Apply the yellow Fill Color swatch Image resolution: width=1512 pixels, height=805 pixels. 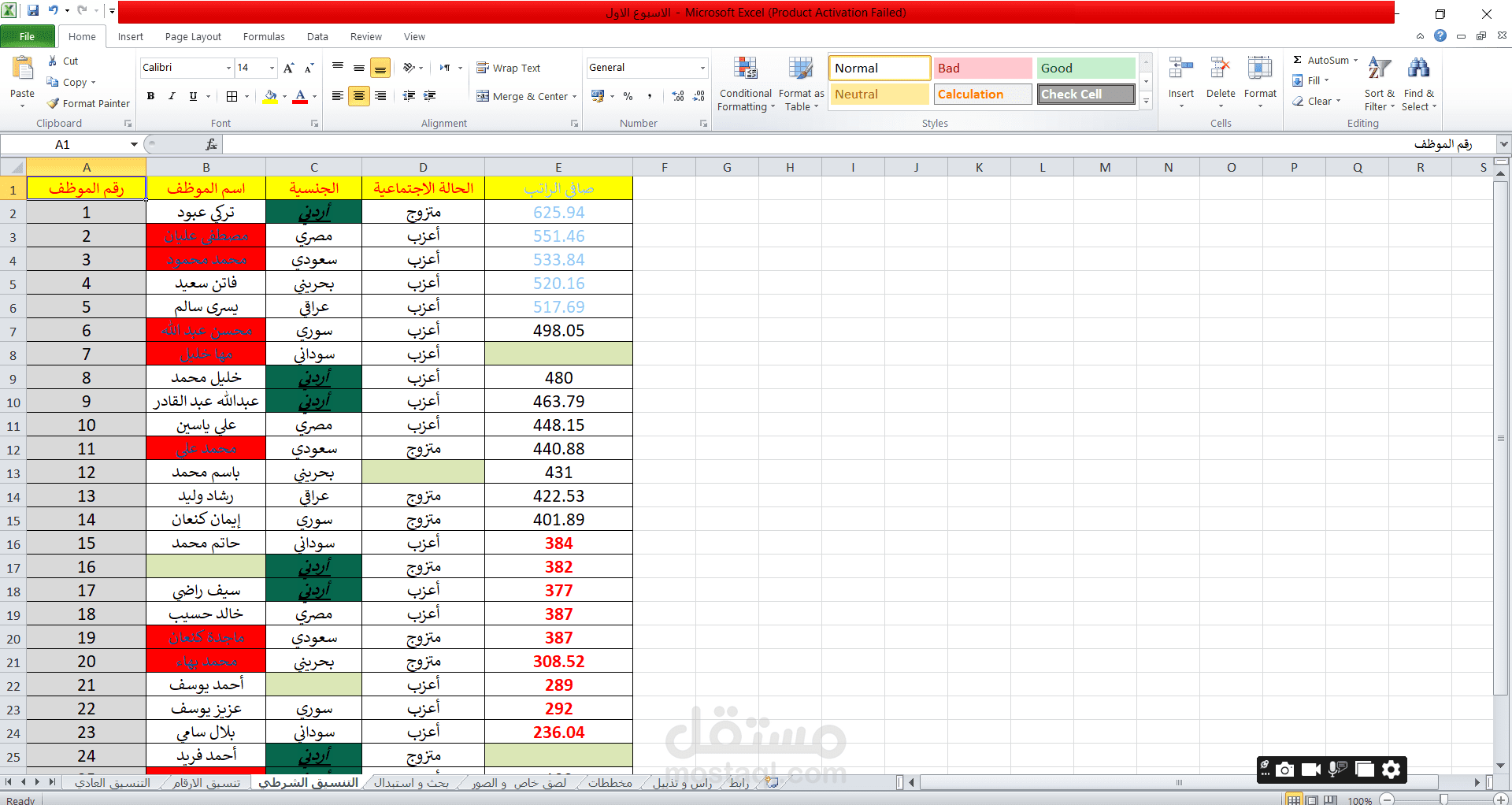(x=270, y=96)
